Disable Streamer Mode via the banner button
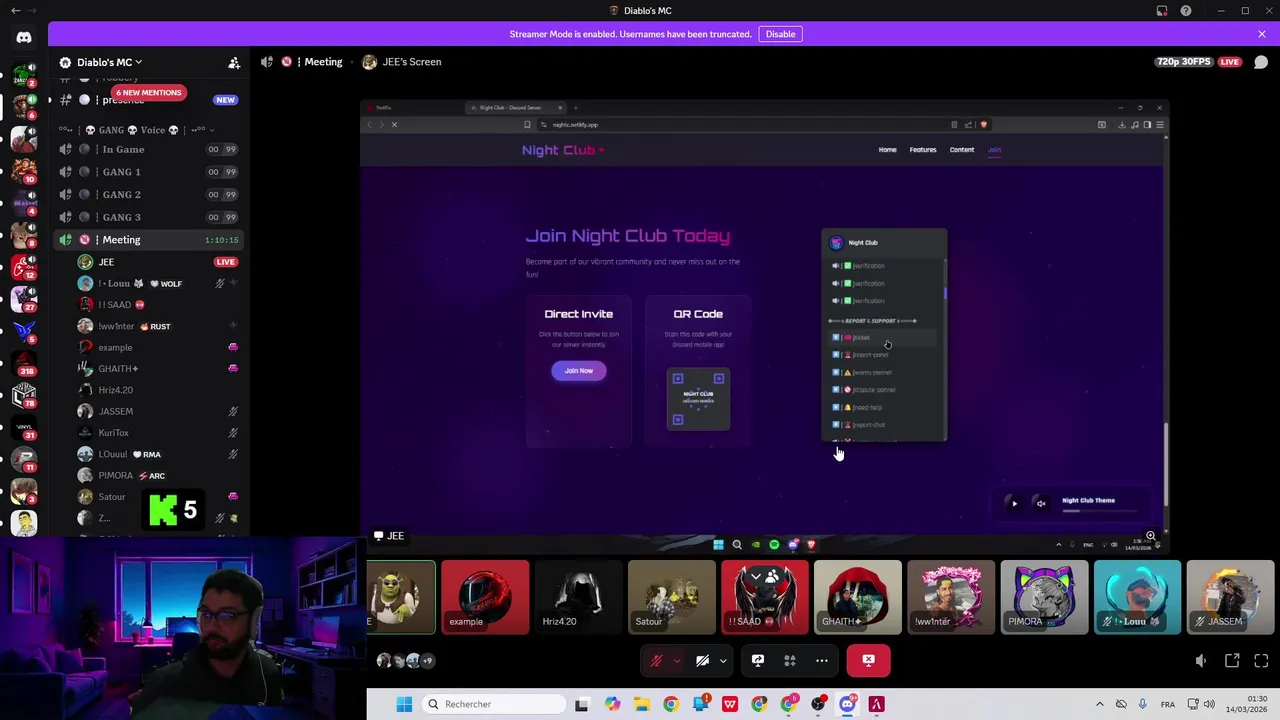Screen dimensions: 1280x720 pyautogui.click(x=780, y=34)
